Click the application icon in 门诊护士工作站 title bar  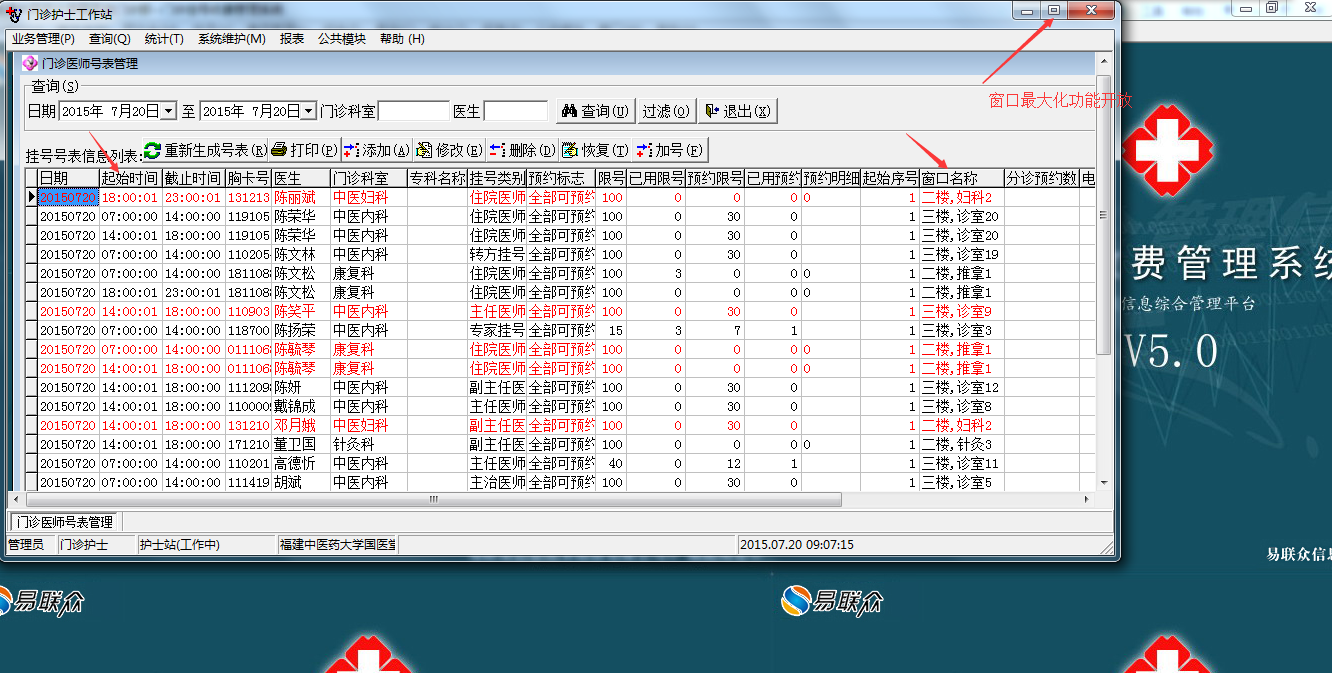[x=14, y=14]
